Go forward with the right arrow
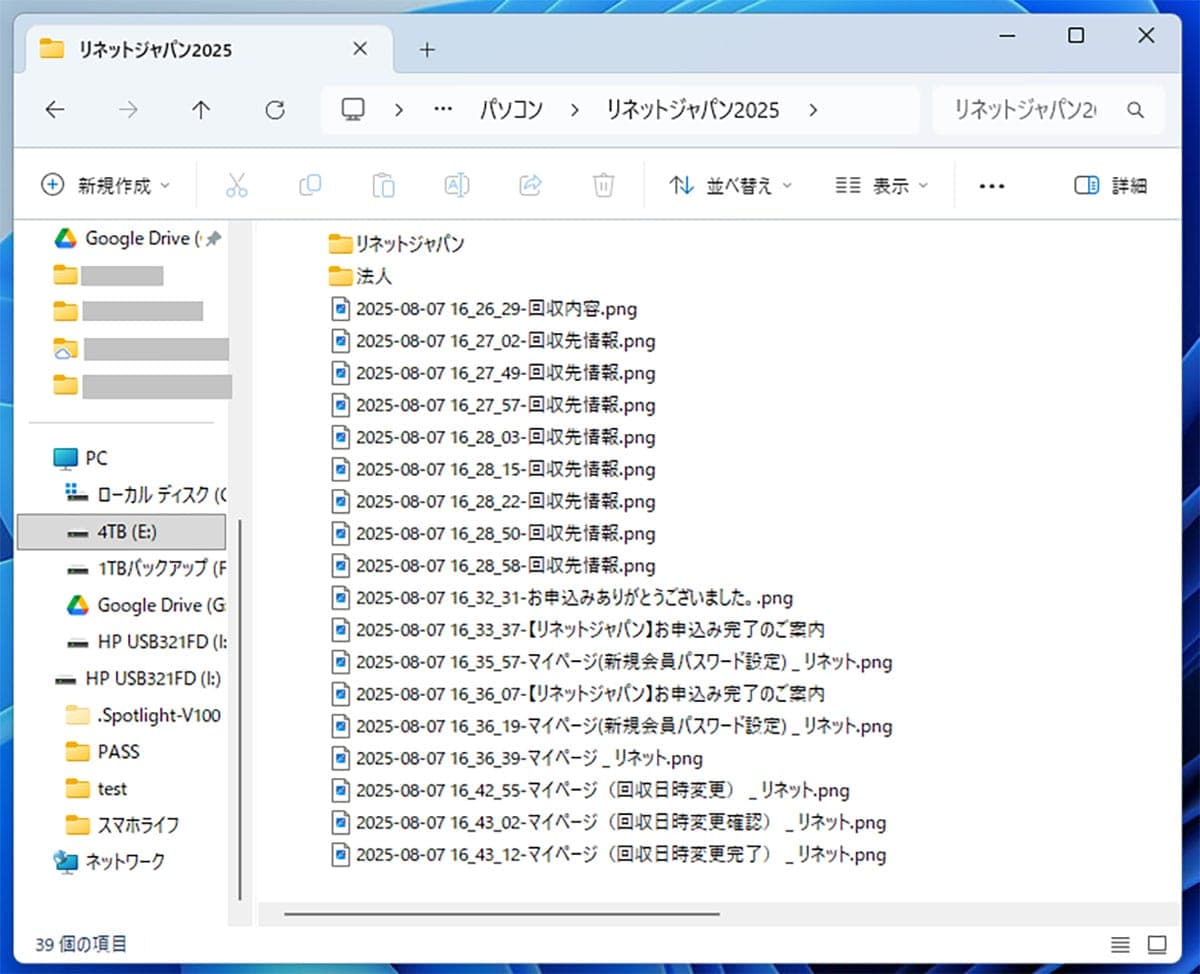1200x974 pixels. point(128,110)
